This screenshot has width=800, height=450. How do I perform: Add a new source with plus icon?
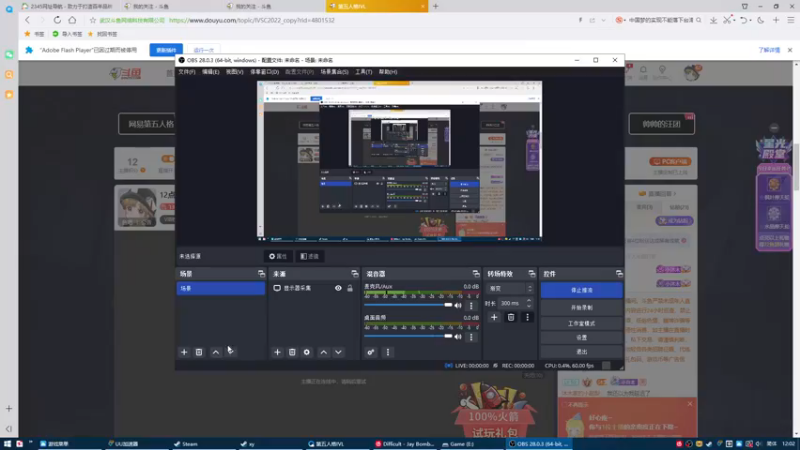(x=277, y=352)
